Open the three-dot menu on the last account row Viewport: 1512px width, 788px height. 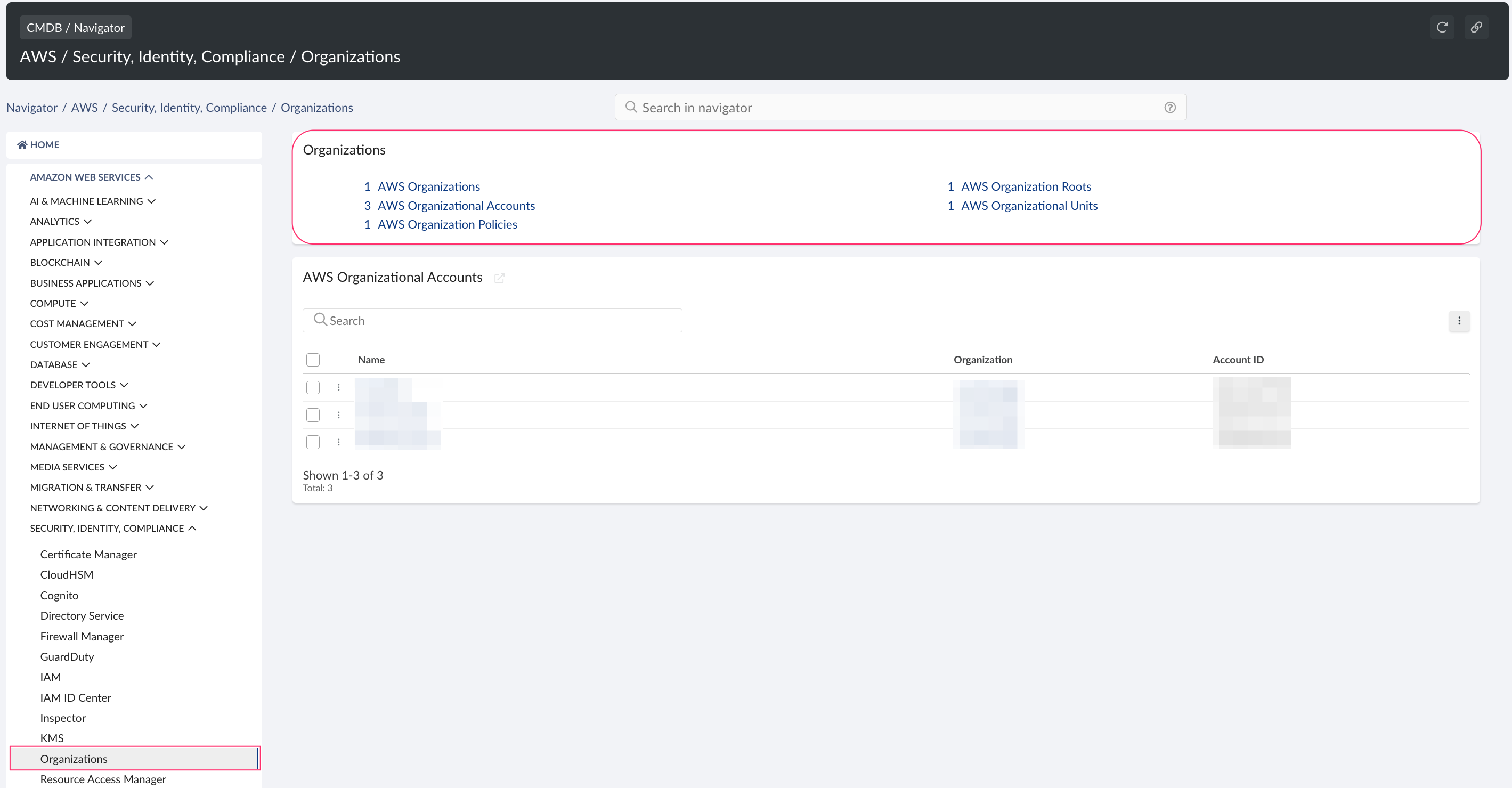click(339, 442)
